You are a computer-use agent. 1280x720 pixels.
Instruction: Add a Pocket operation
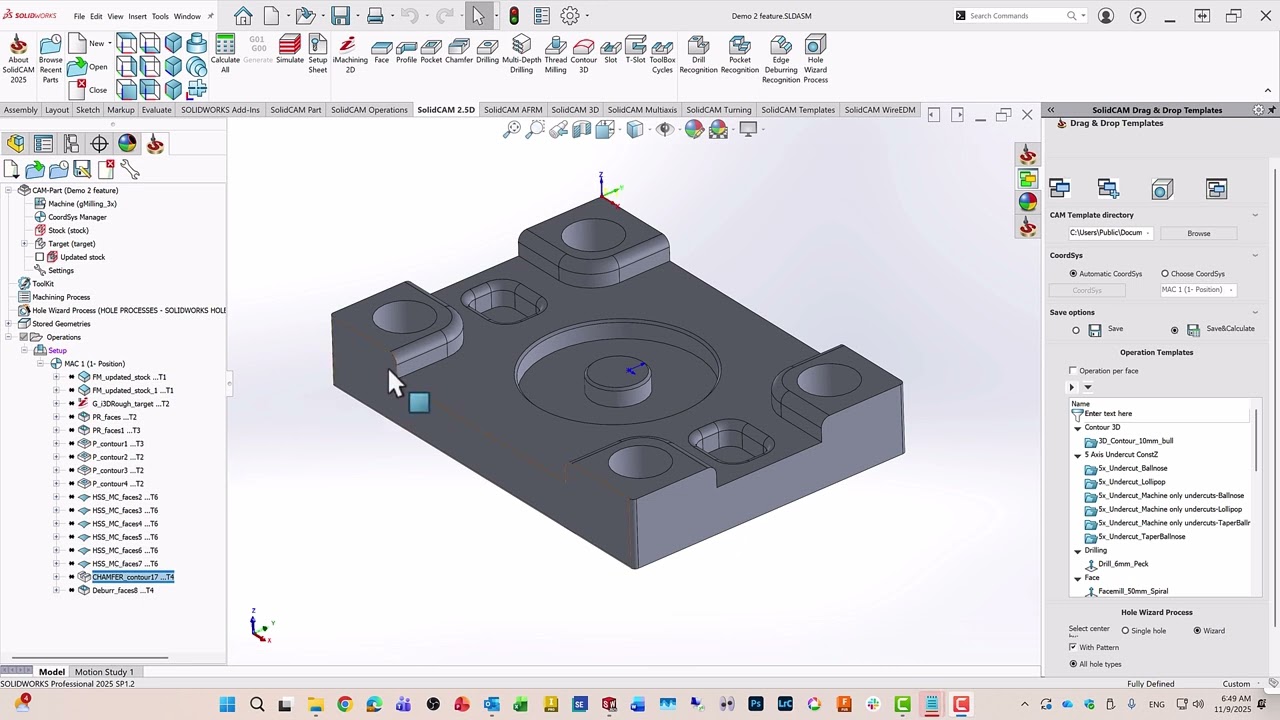point(431,51)
